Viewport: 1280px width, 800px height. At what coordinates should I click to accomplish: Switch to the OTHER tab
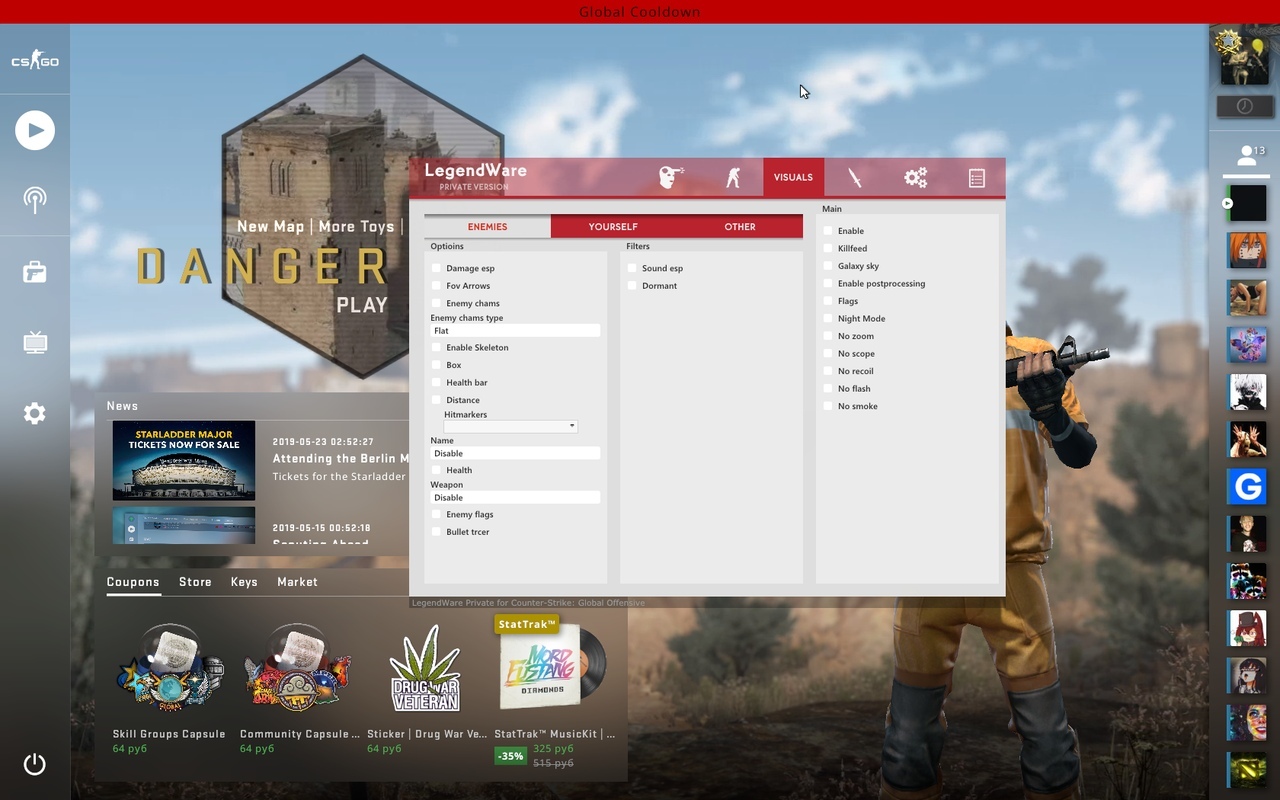740,227
